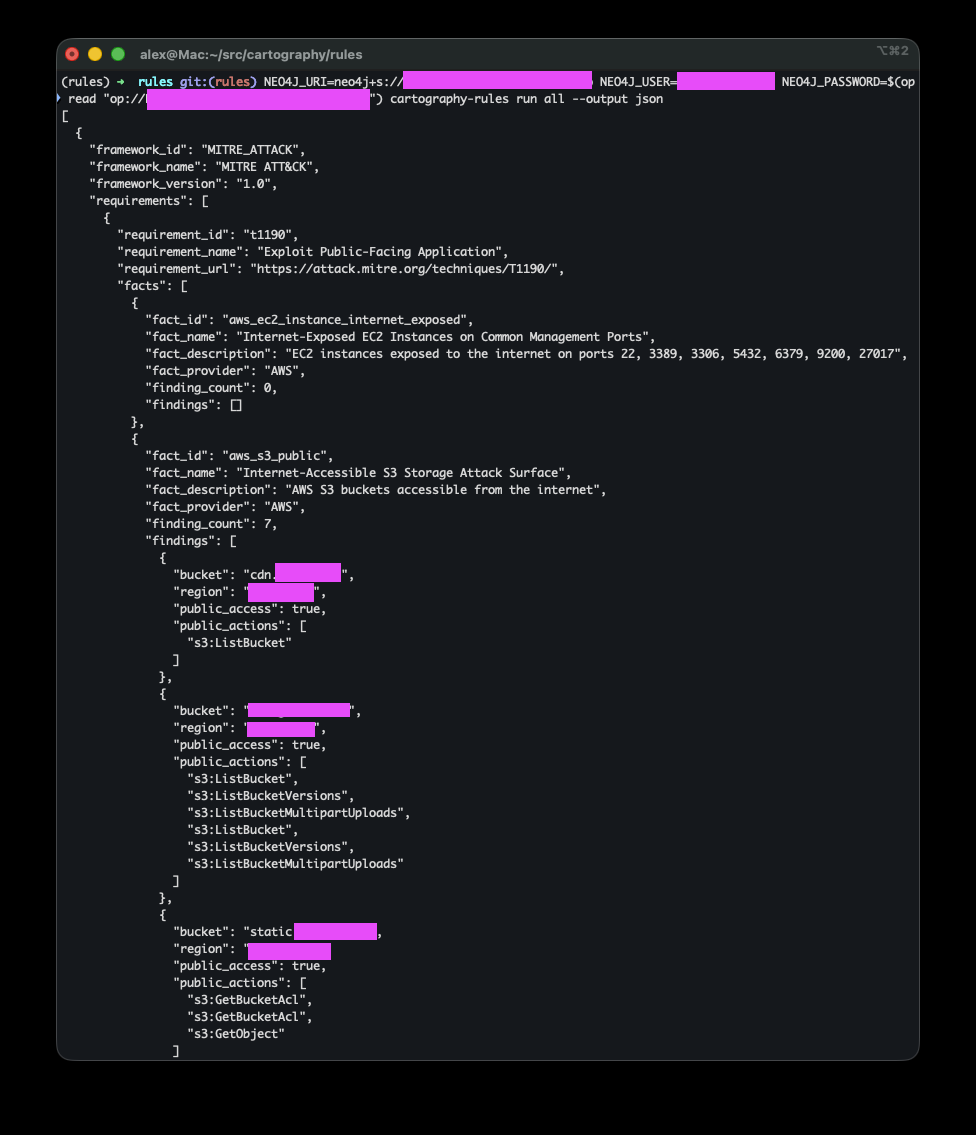The image size is (976, 1135).
Task: Click the redacted NEO4J_URI host block
Action: coord(497,81)
